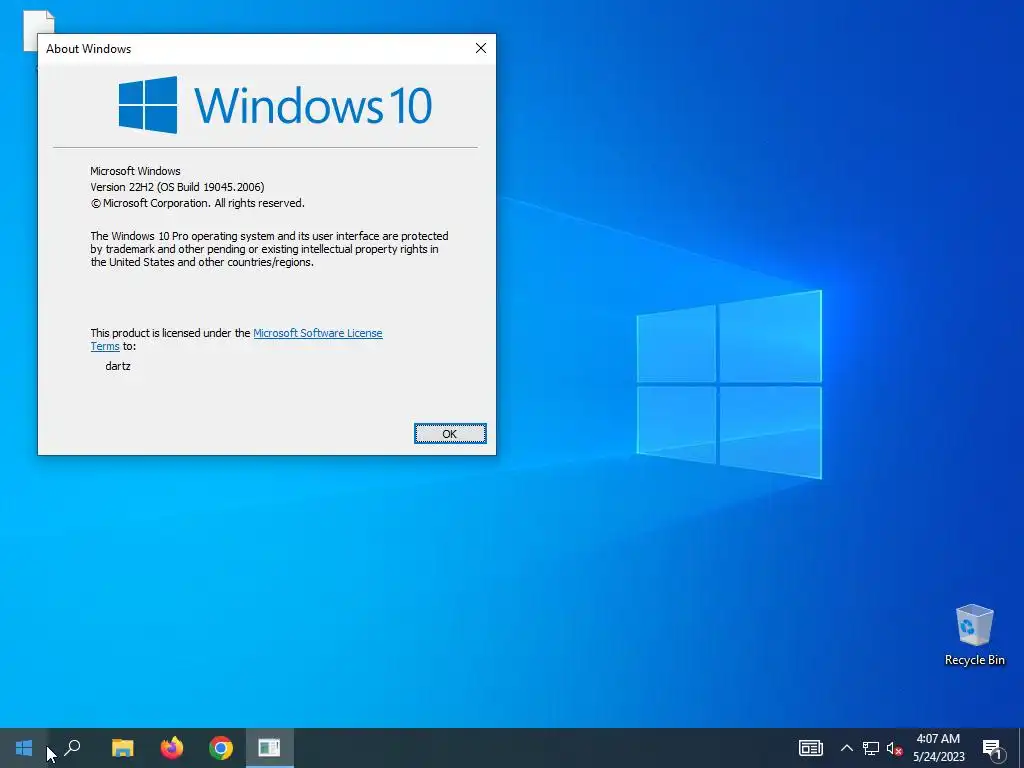
Task: Select the active winver taskbar item
Action: click(269, 748)
